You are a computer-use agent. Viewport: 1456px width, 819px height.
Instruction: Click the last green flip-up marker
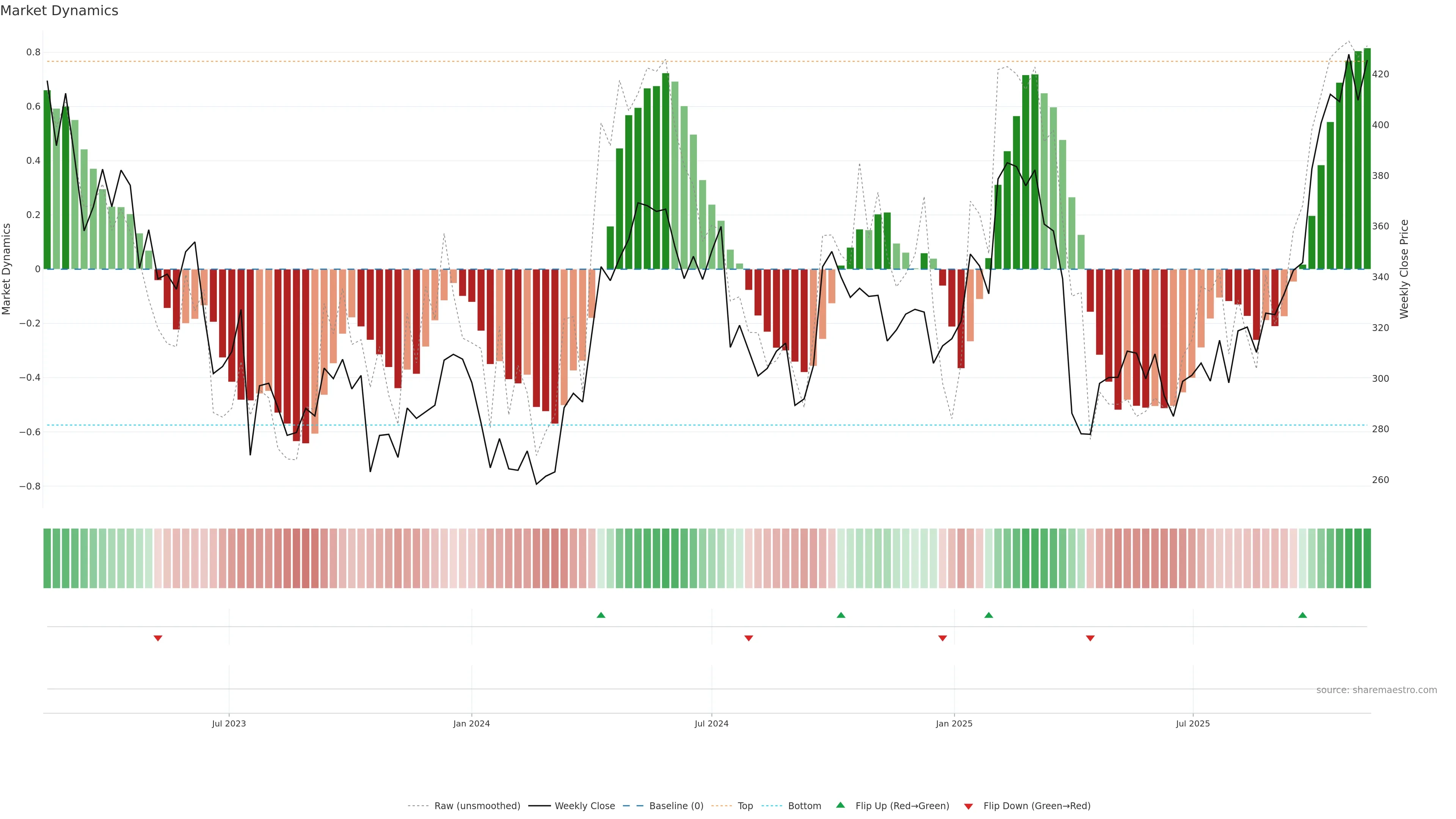pos(1302,615)
